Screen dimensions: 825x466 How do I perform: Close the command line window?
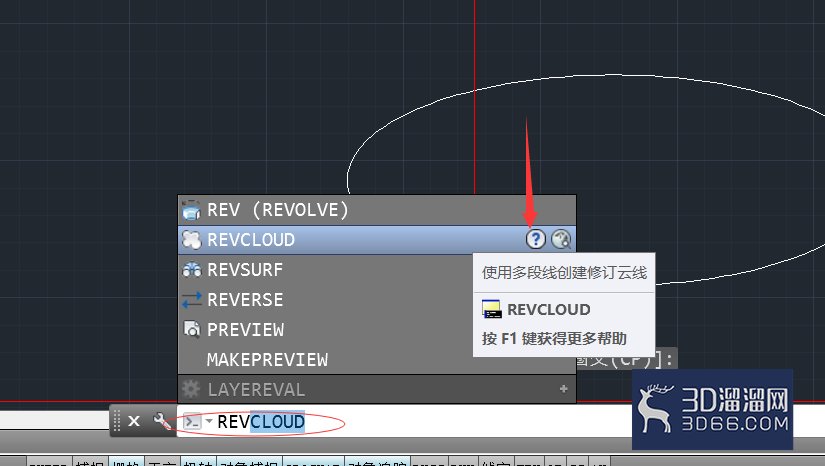pos(134,421)
